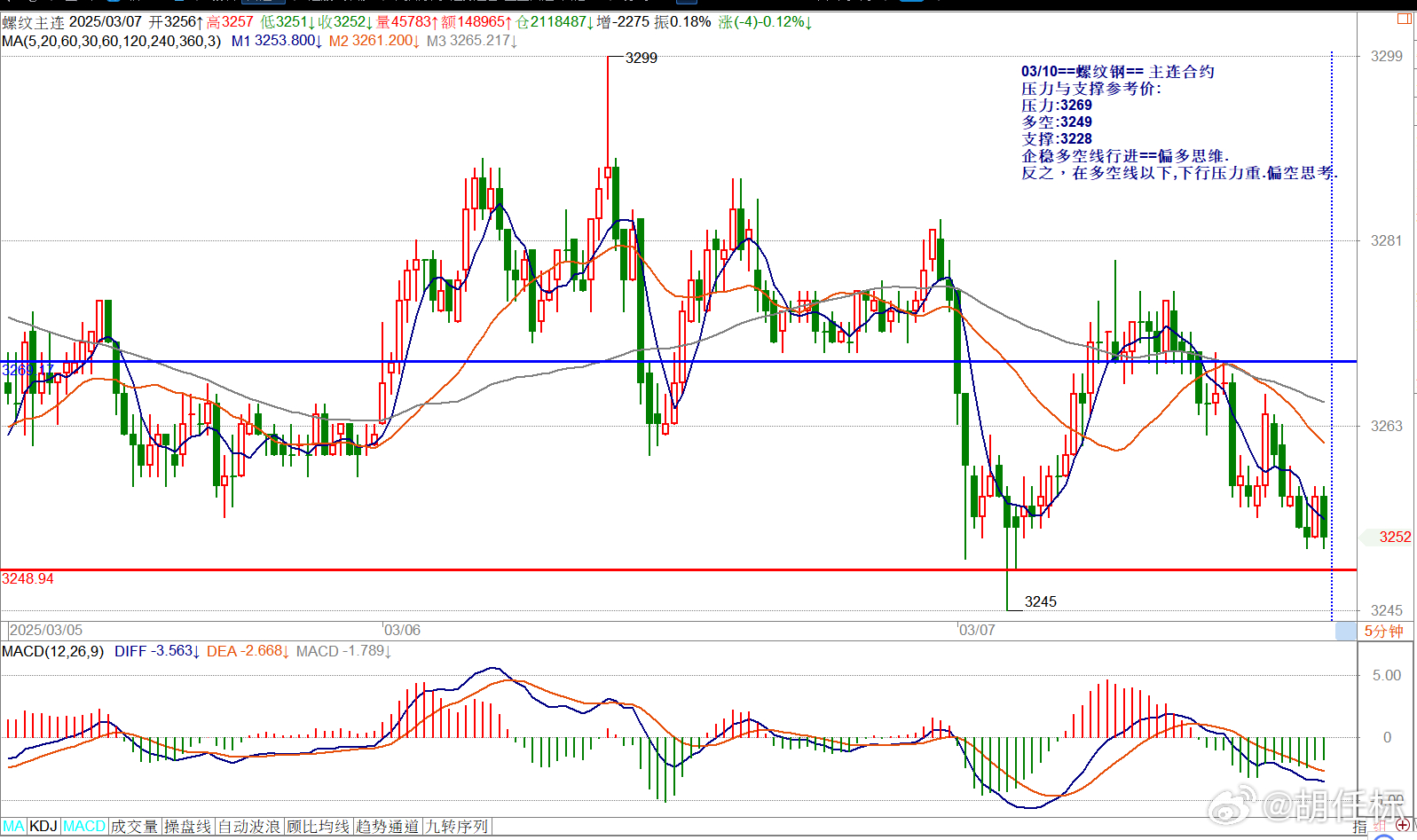Click the 3299 high price label on chart

(x=642, y=58)
